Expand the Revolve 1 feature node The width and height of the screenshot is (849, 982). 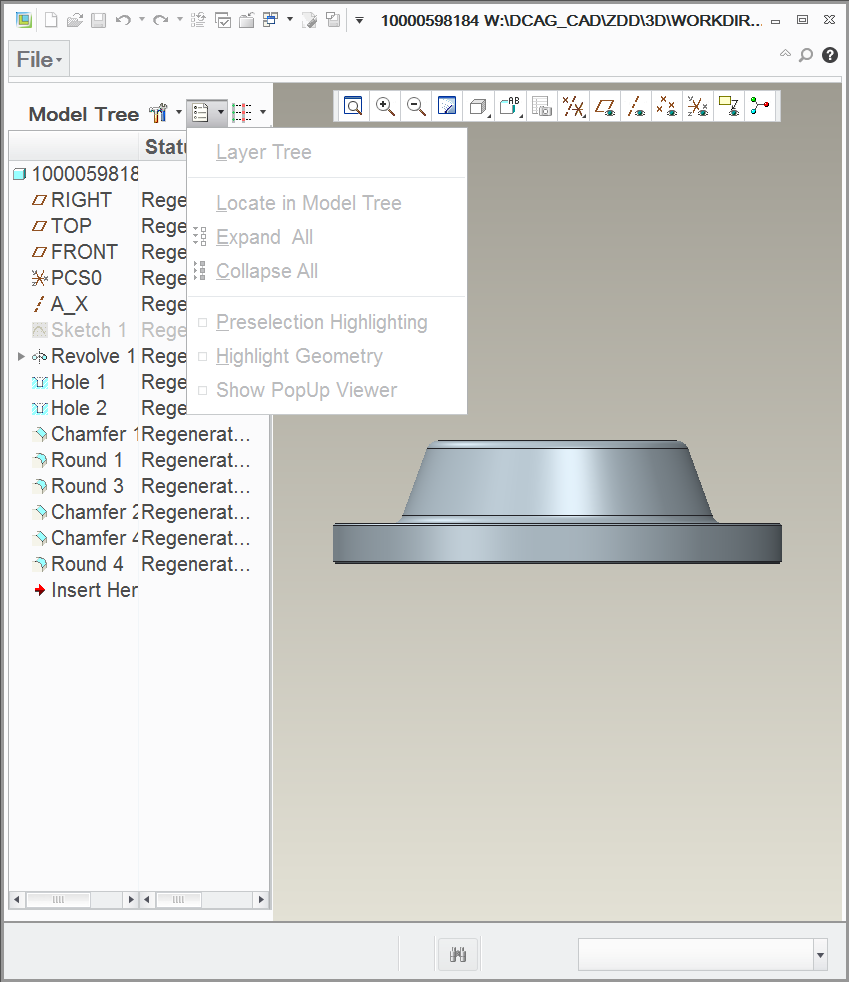[x=21, y=356]
